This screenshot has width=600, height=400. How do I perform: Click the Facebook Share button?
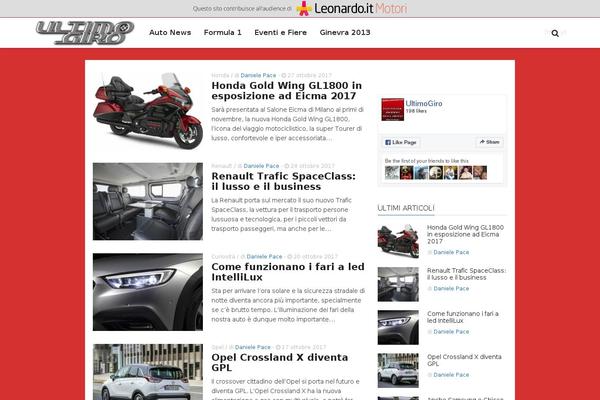(x=489, y=142)
